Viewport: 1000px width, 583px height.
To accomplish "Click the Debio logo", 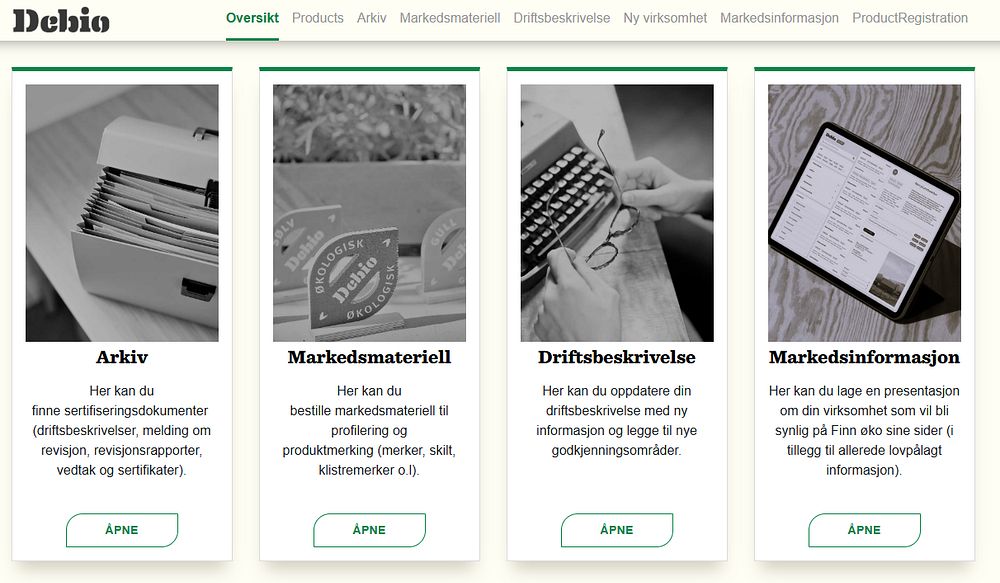I will [x=61, y=20].
